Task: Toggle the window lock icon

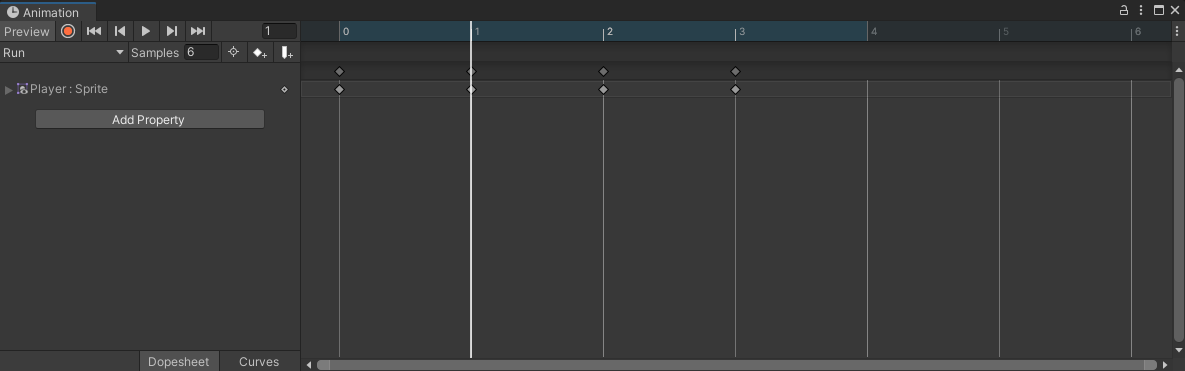Action: [x=1123, y=10]
